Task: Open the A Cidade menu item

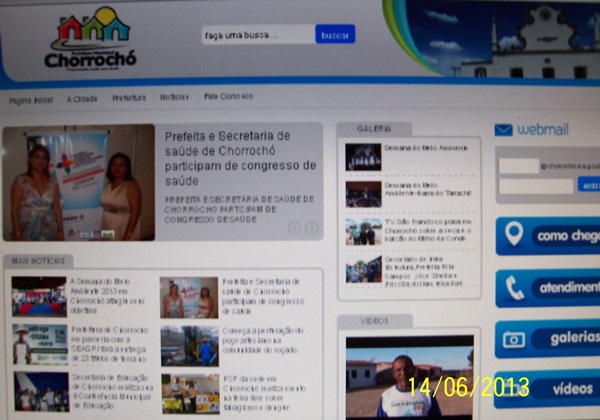Action: point(81,98)
